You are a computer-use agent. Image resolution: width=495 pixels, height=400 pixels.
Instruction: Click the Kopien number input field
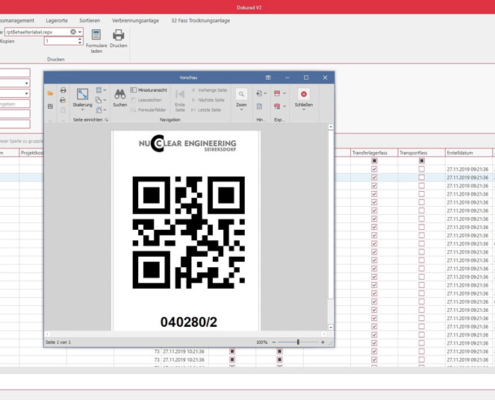point(61,41)
